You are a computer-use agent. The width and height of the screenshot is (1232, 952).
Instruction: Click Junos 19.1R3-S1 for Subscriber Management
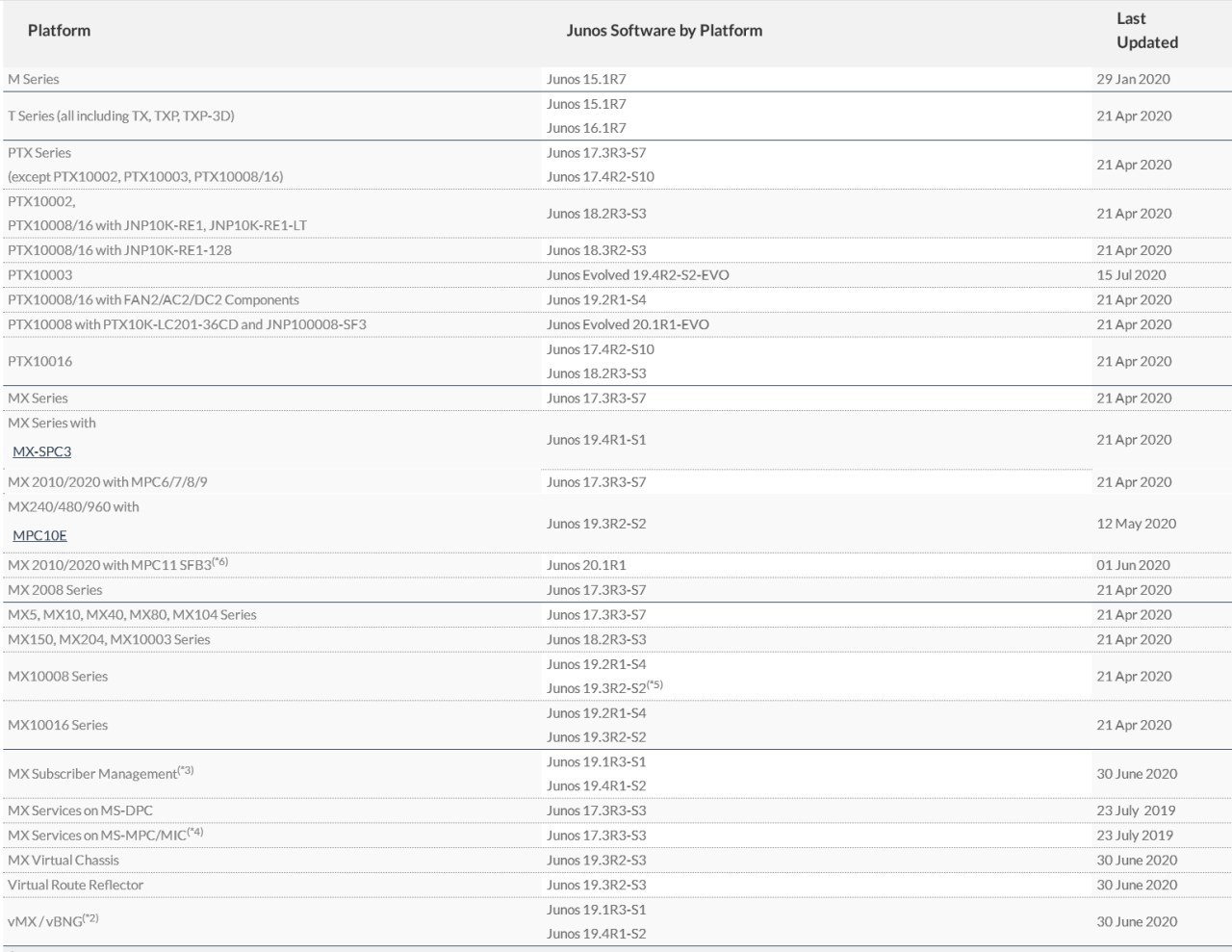[x=596, y=762]
